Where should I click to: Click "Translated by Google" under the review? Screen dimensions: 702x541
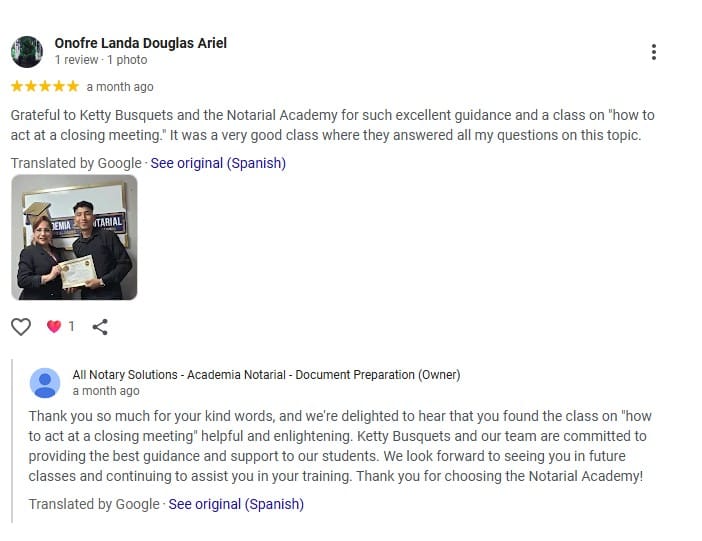click(x=76, y=163)
